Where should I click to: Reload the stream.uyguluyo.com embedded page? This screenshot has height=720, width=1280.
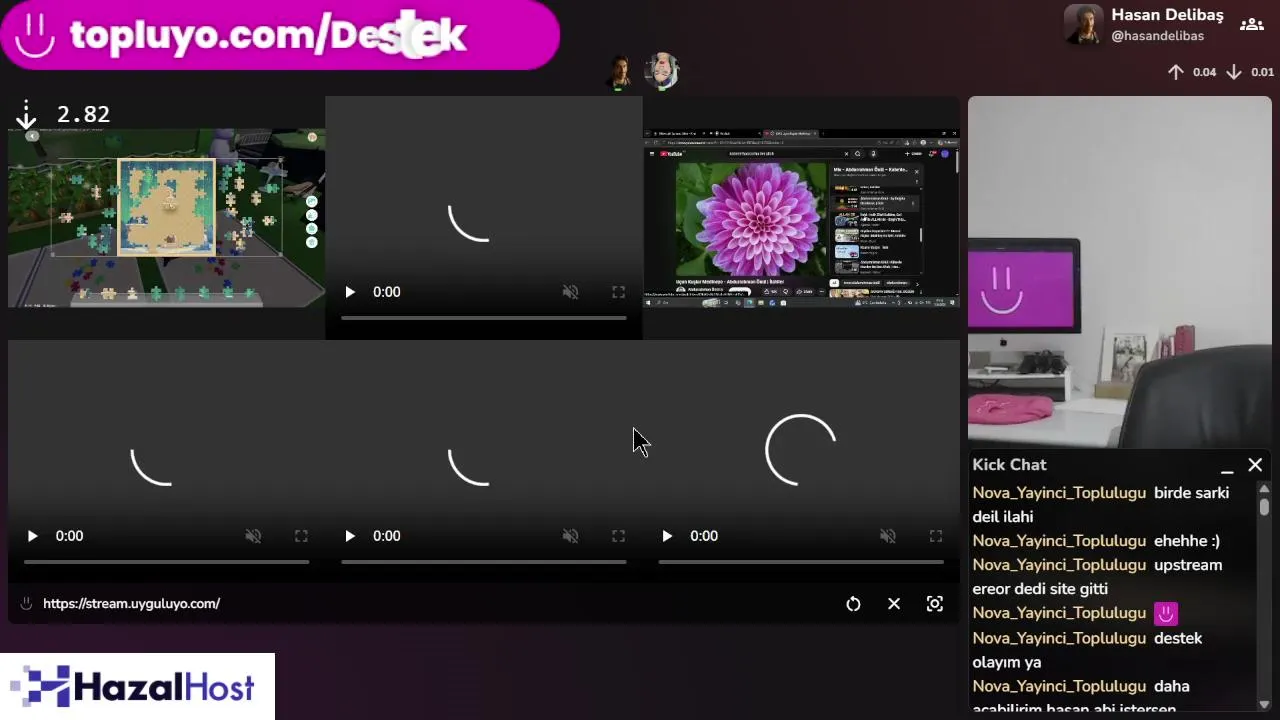pos(853,604)
